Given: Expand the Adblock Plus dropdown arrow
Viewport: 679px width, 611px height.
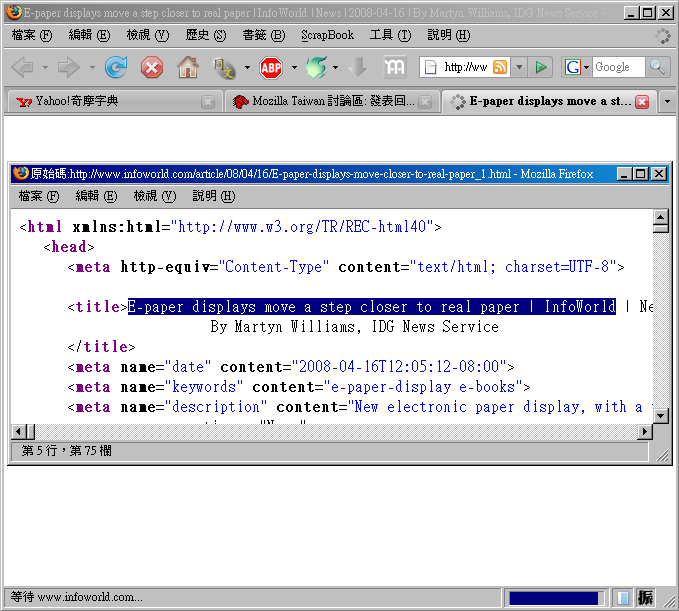Looking at the screenshot, I should pos(294,68).
